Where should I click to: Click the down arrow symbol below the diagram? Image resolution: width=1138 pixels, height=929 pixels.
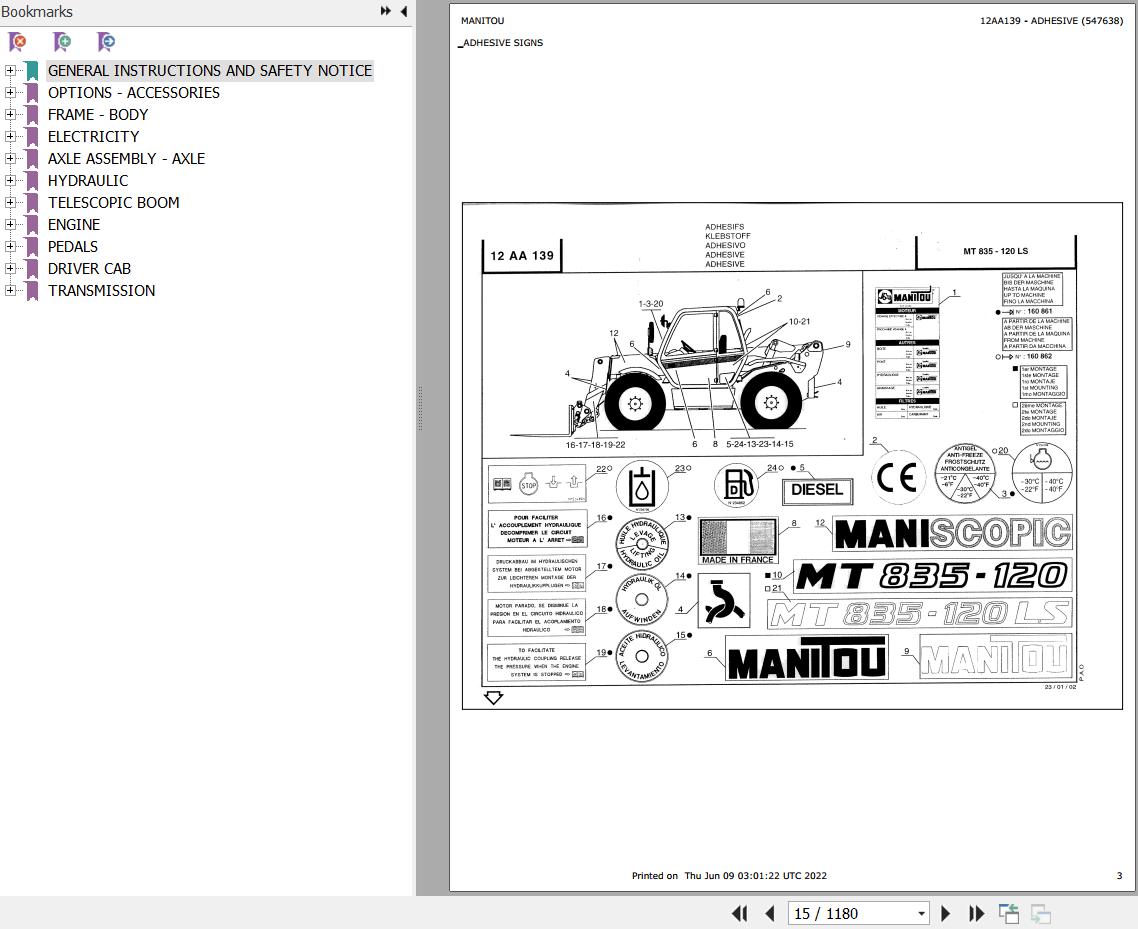(x=494, y=697)
